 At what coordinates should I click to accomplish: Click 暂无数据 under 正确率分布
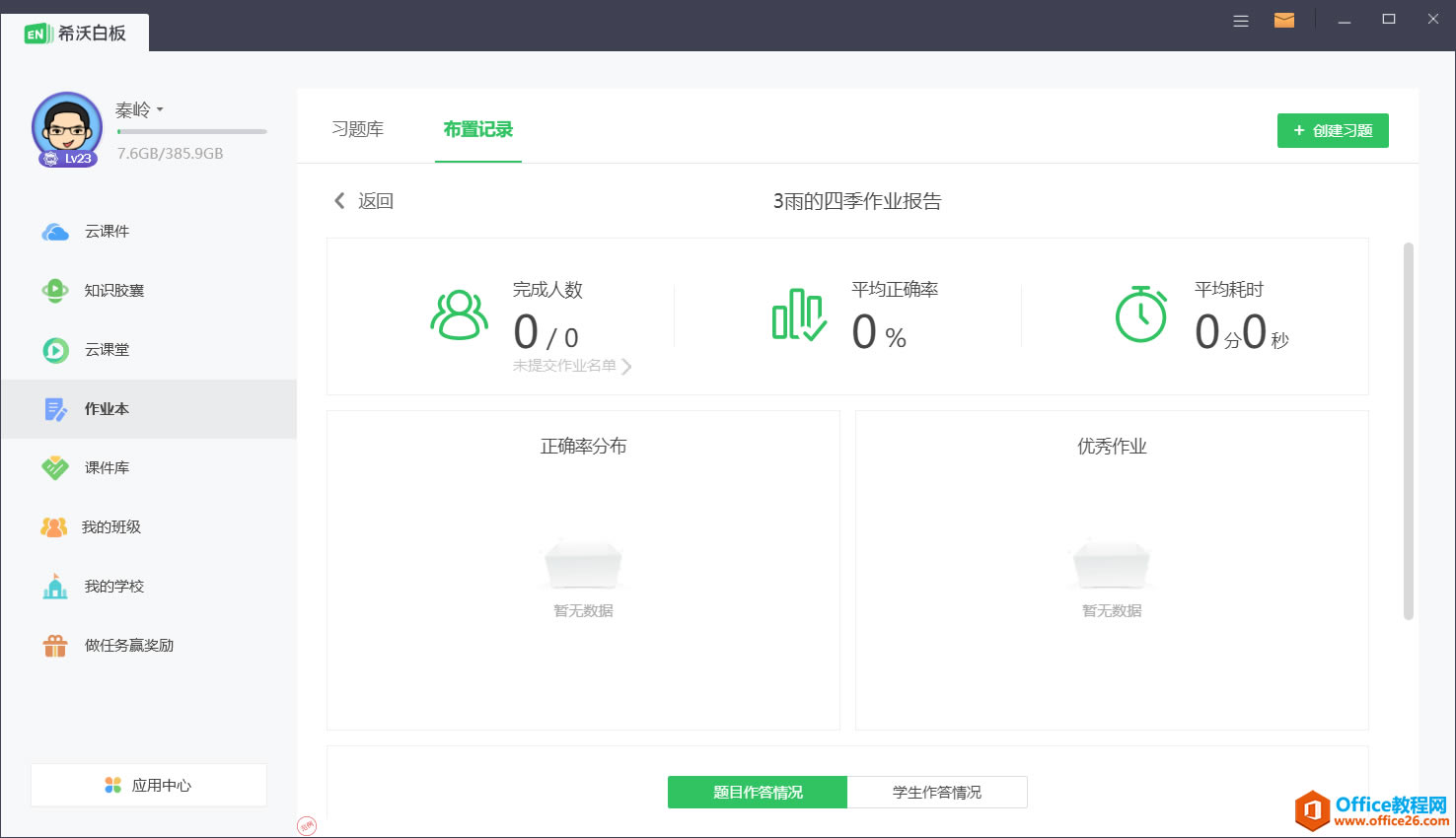tap(583, 611)
